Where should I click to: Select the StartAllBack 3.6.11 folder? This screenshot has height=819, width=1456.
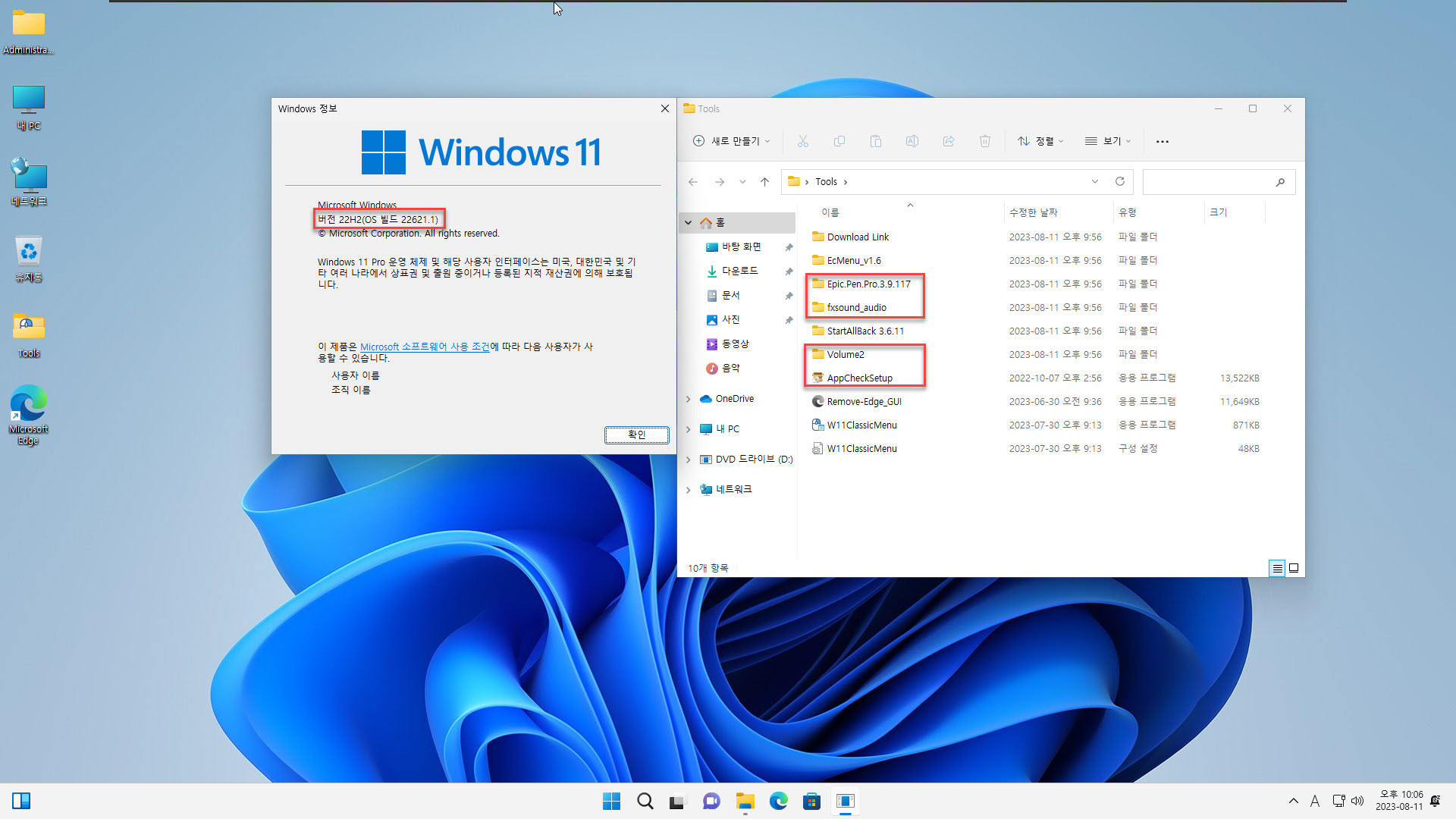pos(865,331)
